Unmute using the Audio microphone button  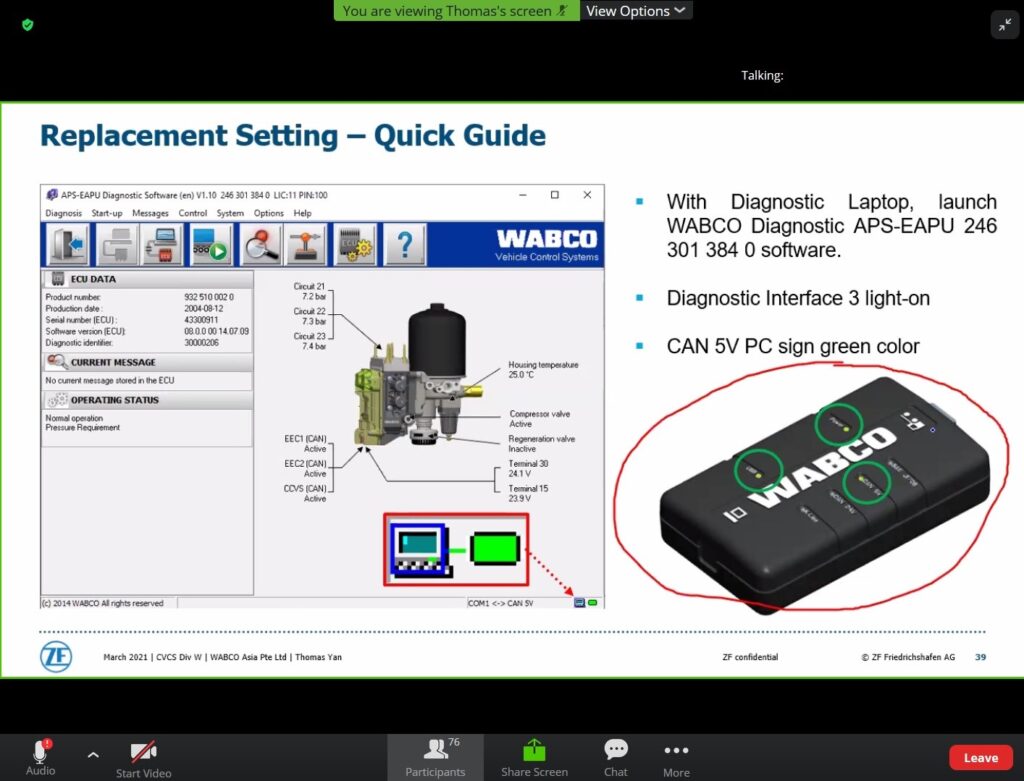(x=40, y=757)
